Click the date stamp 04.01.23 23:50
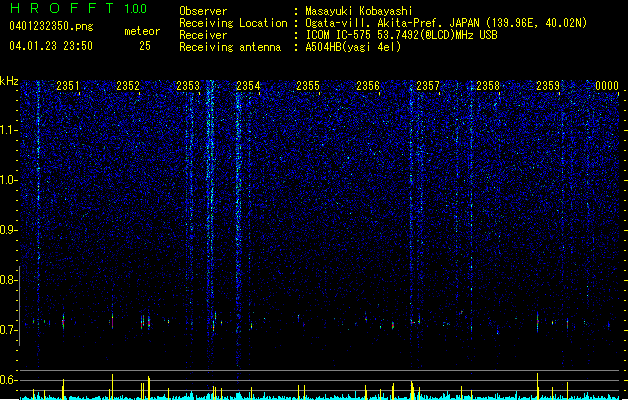 click(x=51, y=46)
